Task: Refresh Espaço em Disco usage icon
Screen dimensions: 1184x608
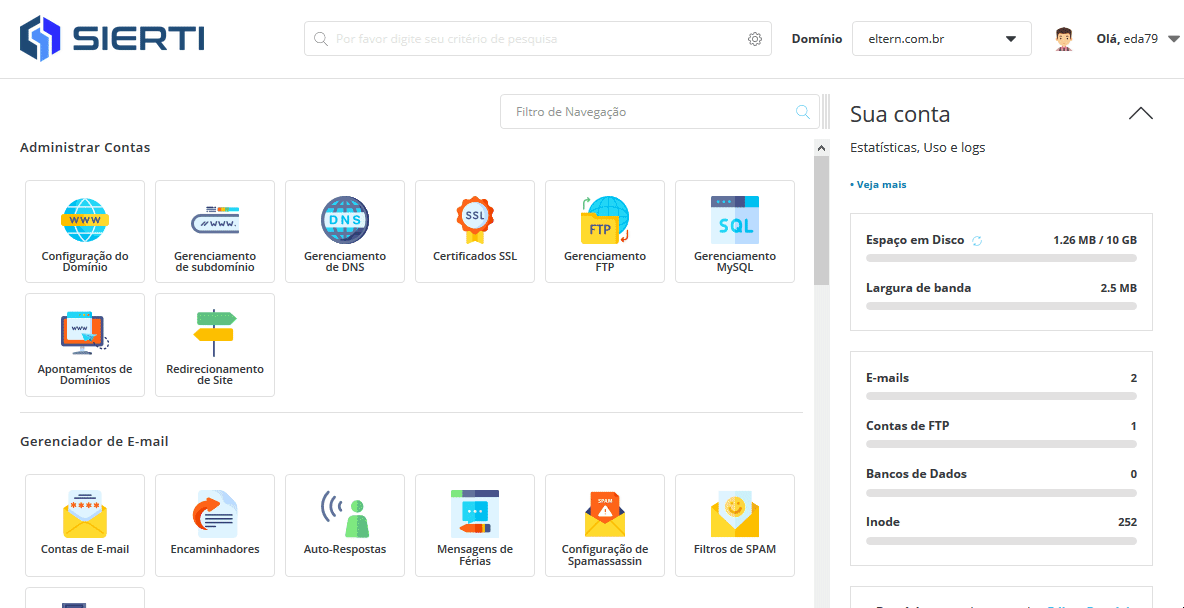Action: [976, 241]
